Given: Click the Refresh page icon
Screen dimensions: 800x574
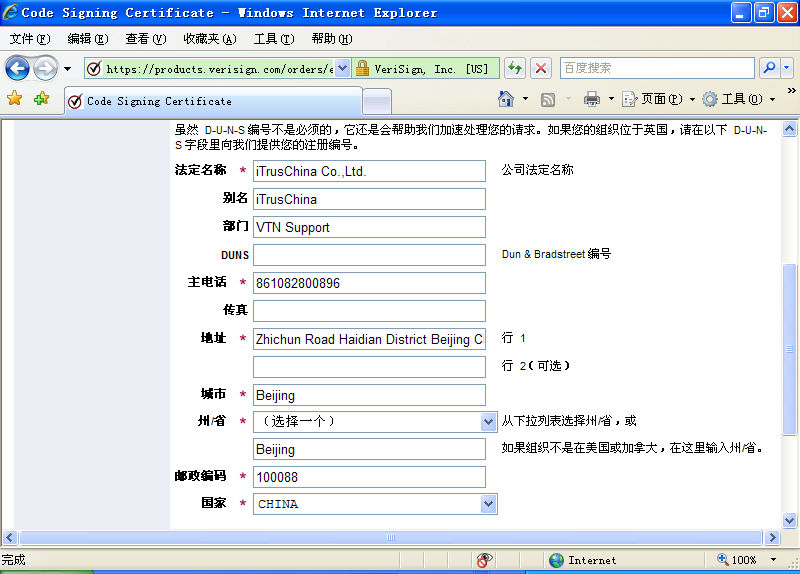Looking at the screenshot, I should click(515, 68).
